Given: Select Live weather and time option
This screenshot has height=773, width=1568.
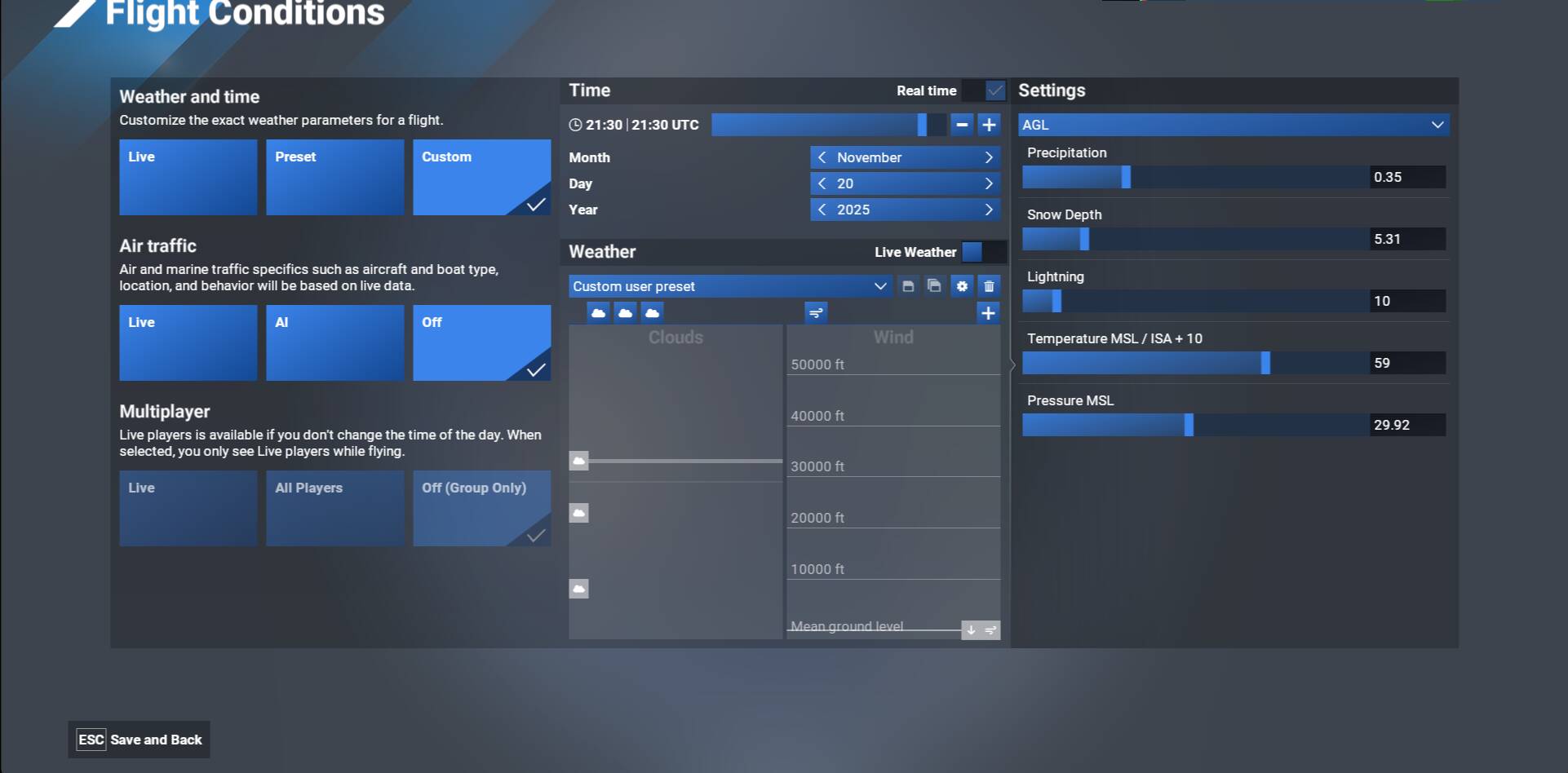Looking at the screenshot, I should click(188, 177).
